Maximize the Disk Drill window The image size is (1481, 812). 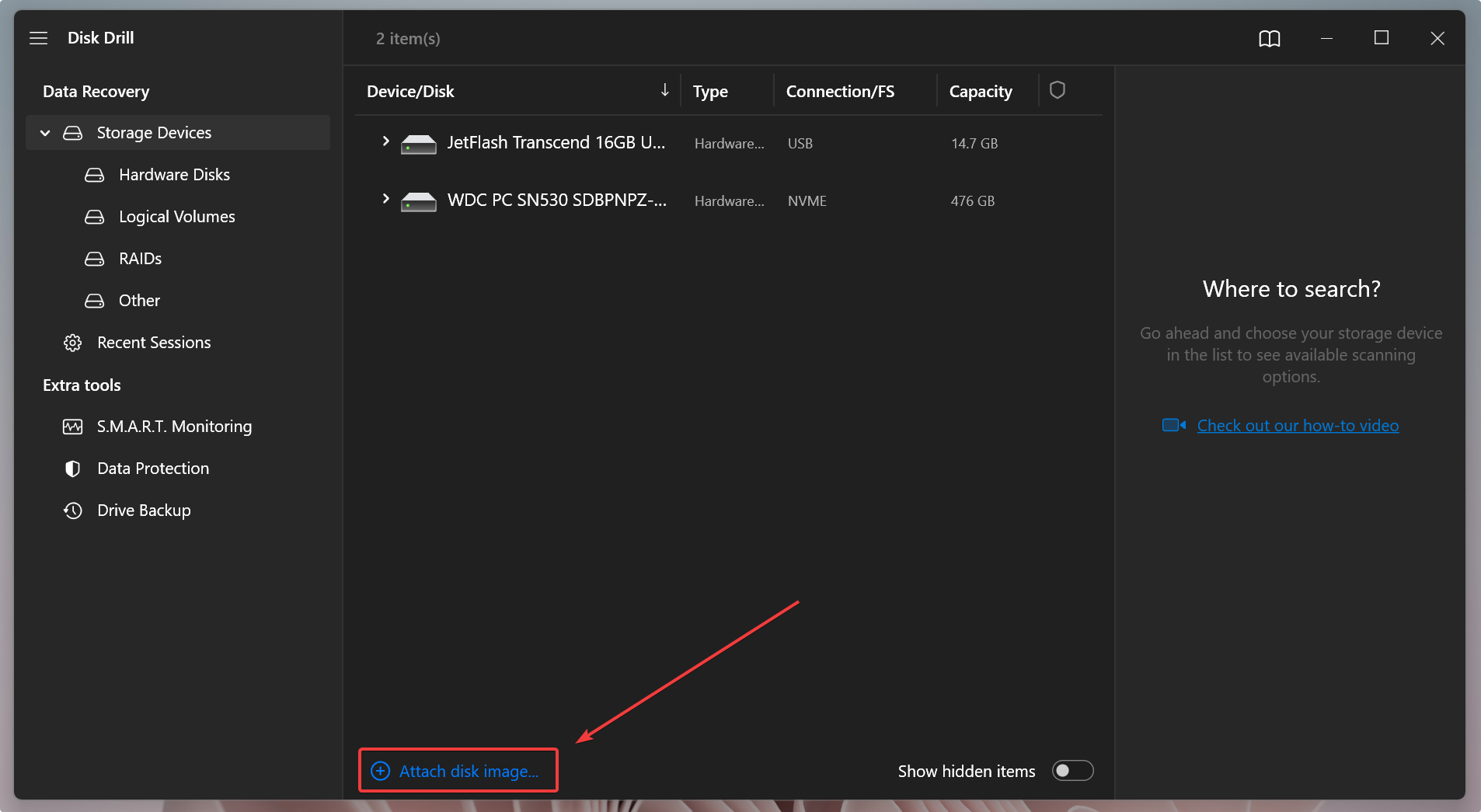coord(1381,38)
